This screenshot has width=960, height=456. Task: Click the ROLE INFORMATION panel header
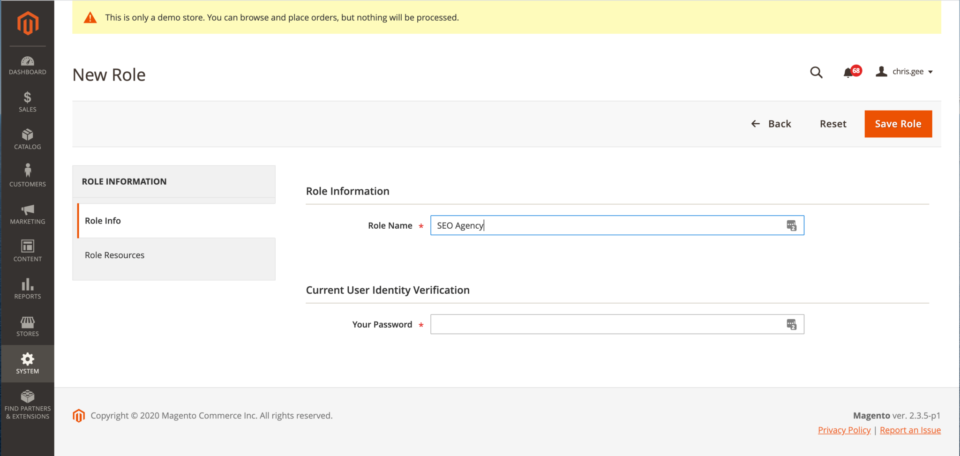coord(174,181)
